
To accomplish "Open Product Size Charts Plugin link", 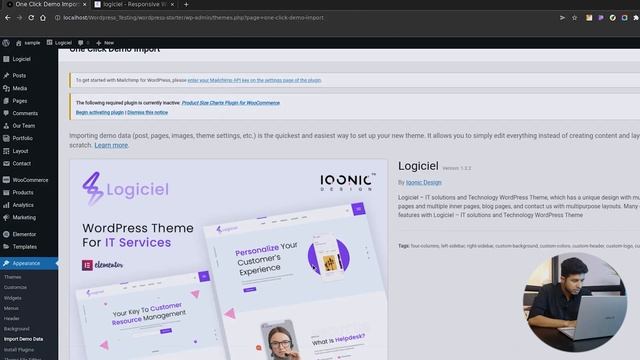I will click(231, 103).
